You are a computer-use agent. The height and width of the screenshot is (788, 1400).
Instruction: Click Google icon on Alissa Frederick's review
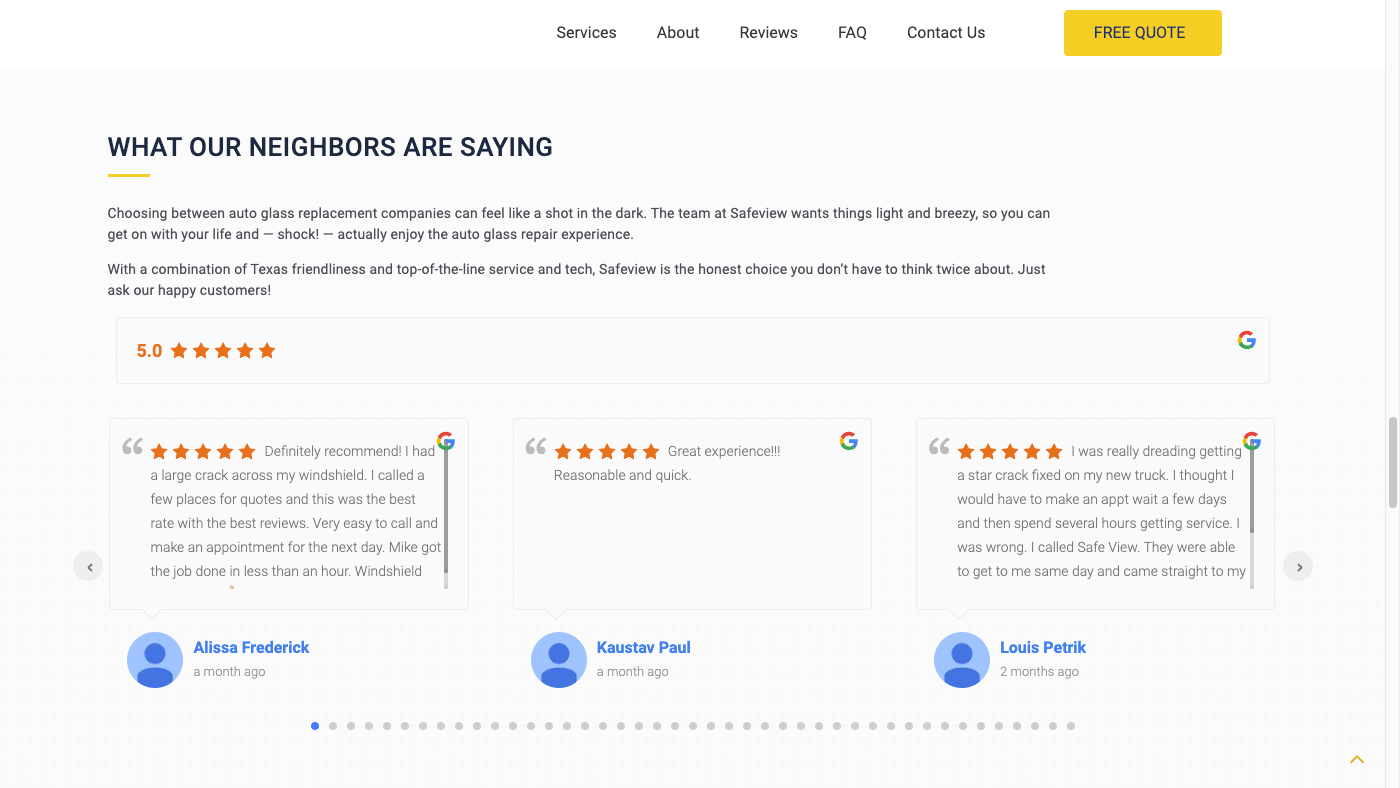pyautogui.click(x=446, y=441)
